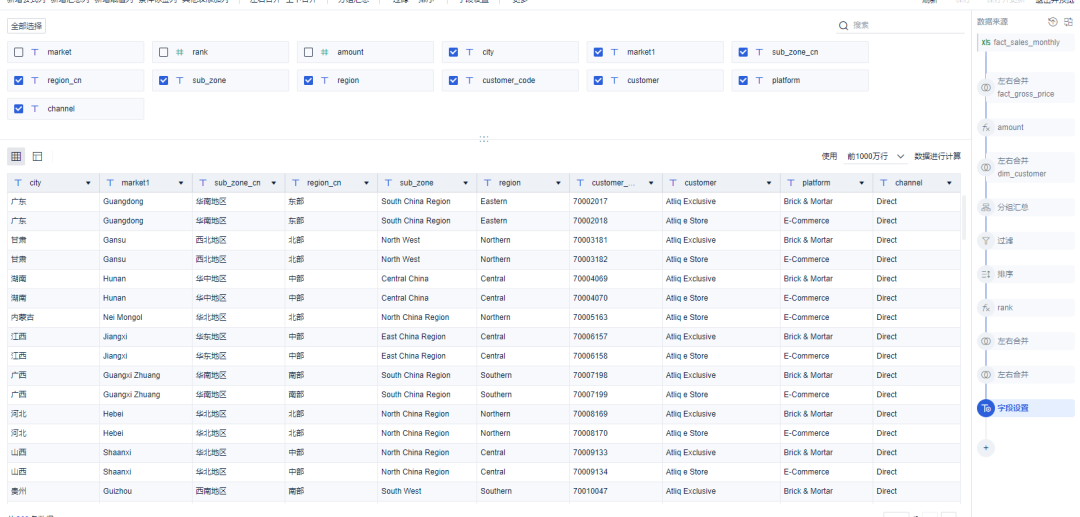Select the amount step label
Viewport: 1080px width, 517px height.
1010,127
